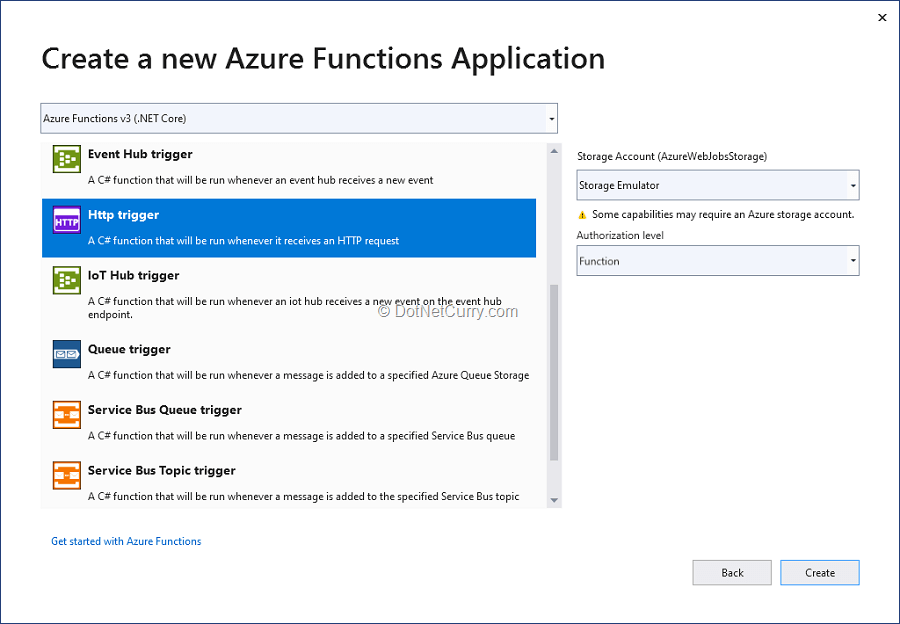This screenshot has width=900, height=624.
Task: Click the Queue trigger envelope icon
Action: [x=67, y=354]
